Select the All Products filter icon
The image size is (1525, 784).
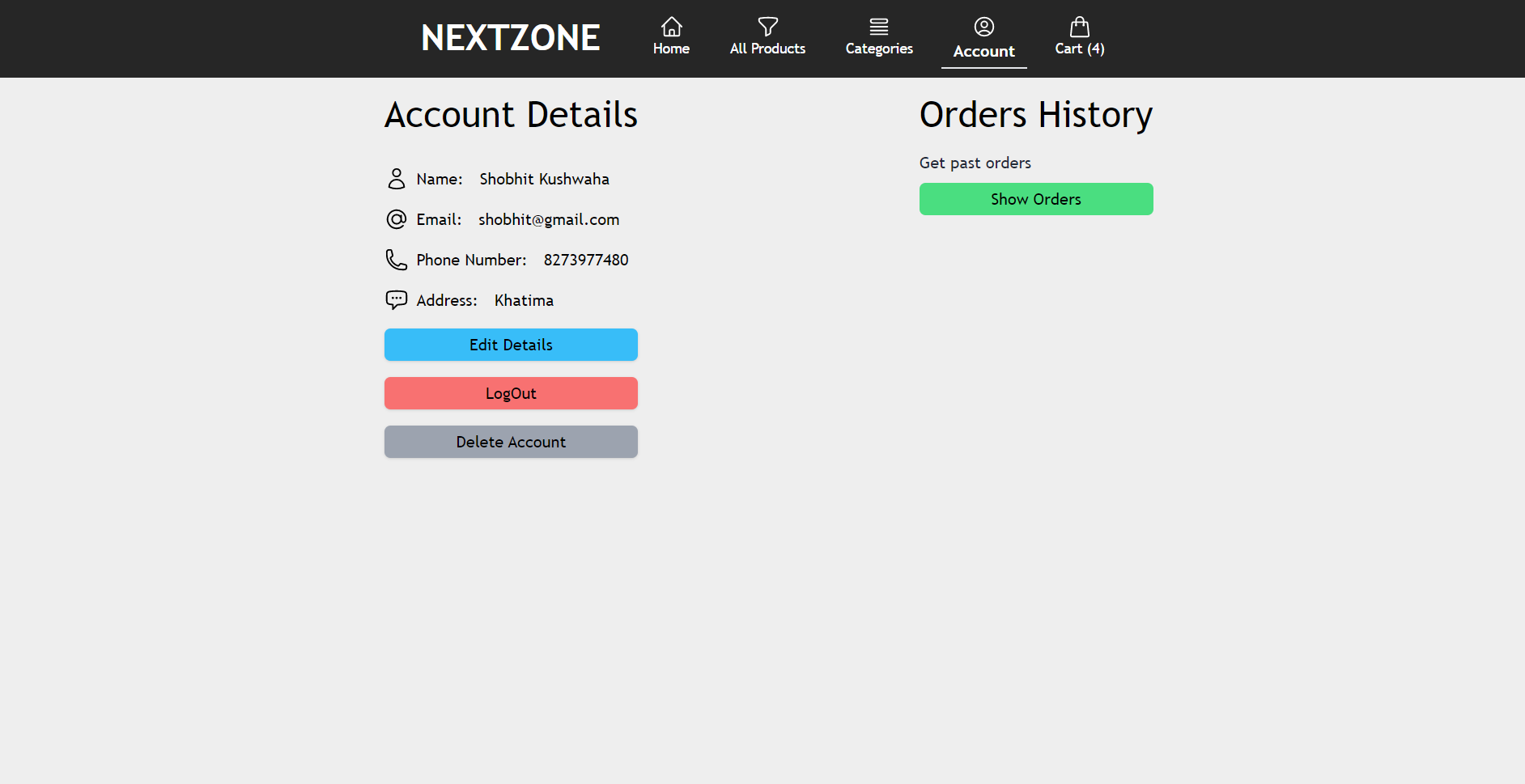(x=767, y=26)
